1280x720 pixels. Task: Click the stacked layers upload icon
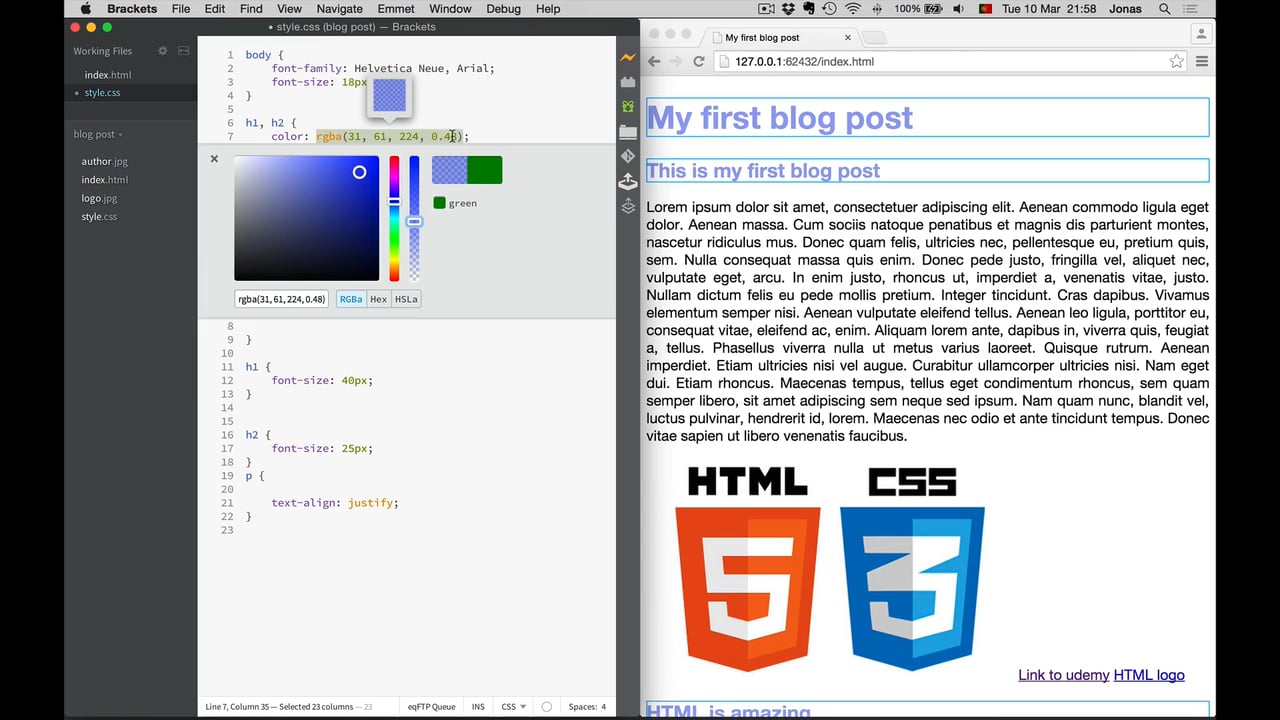628,206
